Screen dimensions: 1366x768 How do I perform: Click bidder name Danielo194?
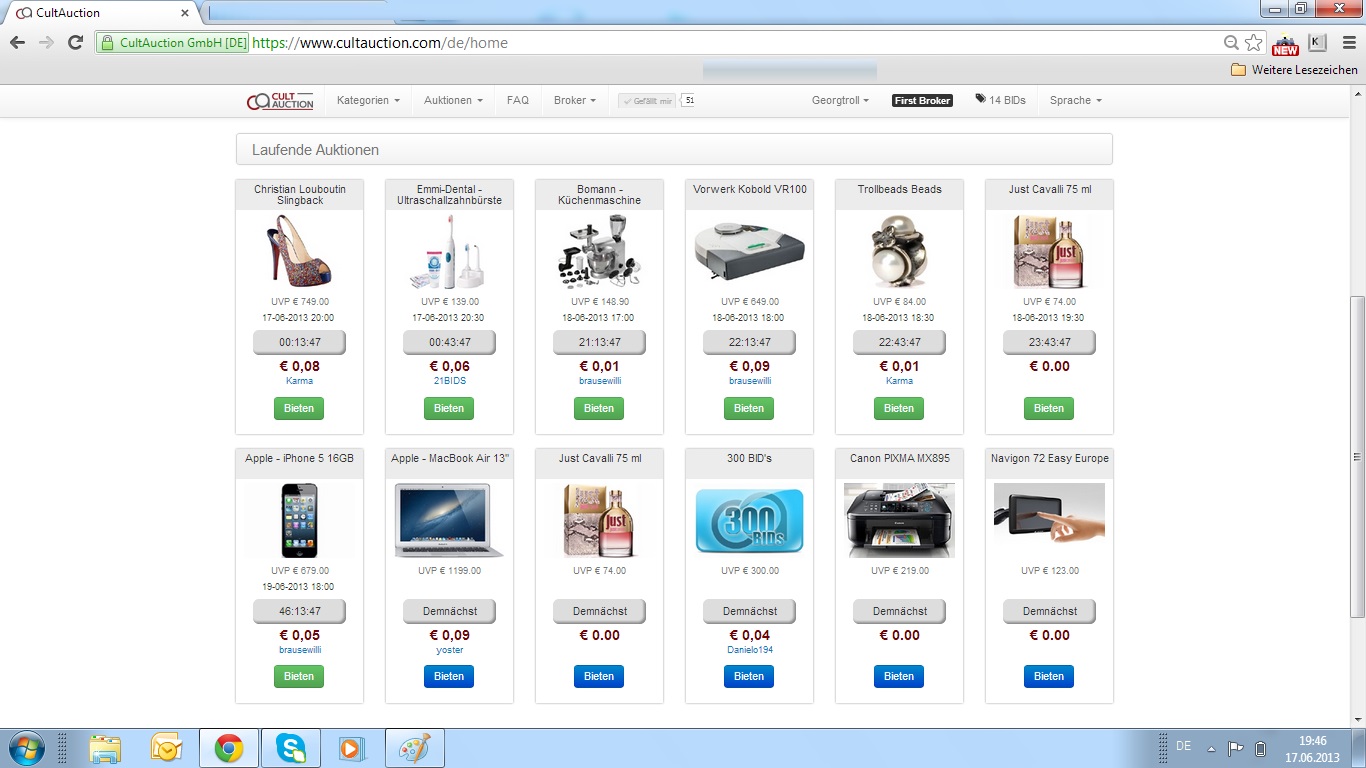coord(749,650)
